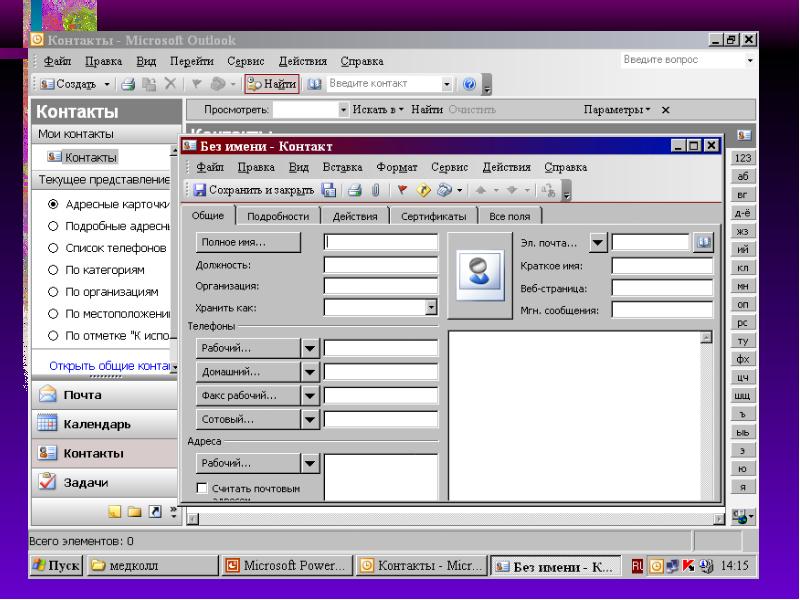Click the Пуск start button on the taskbar

56,566
